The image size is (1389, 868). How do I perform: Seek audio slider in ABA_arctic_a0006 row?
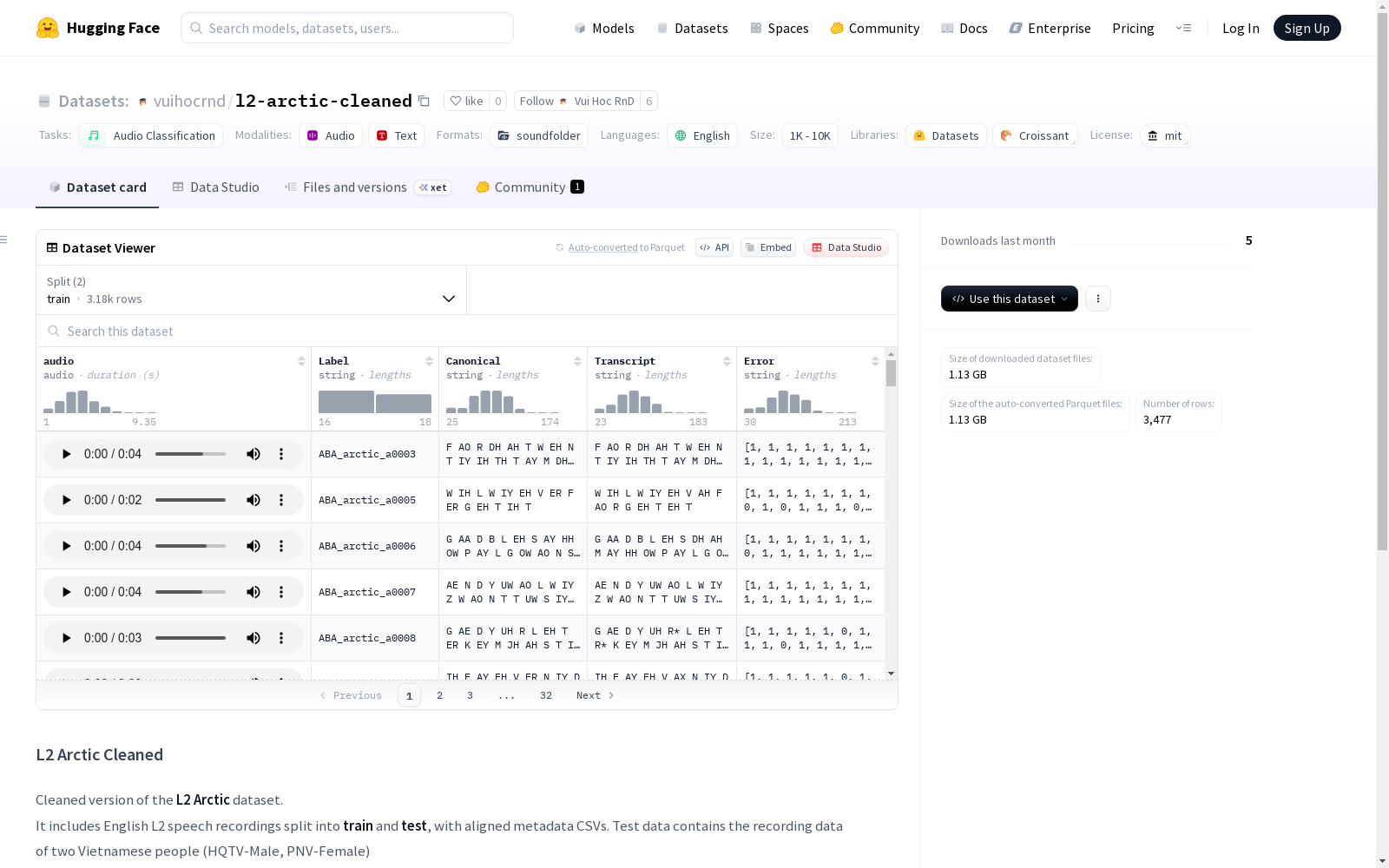coord(190,546)
